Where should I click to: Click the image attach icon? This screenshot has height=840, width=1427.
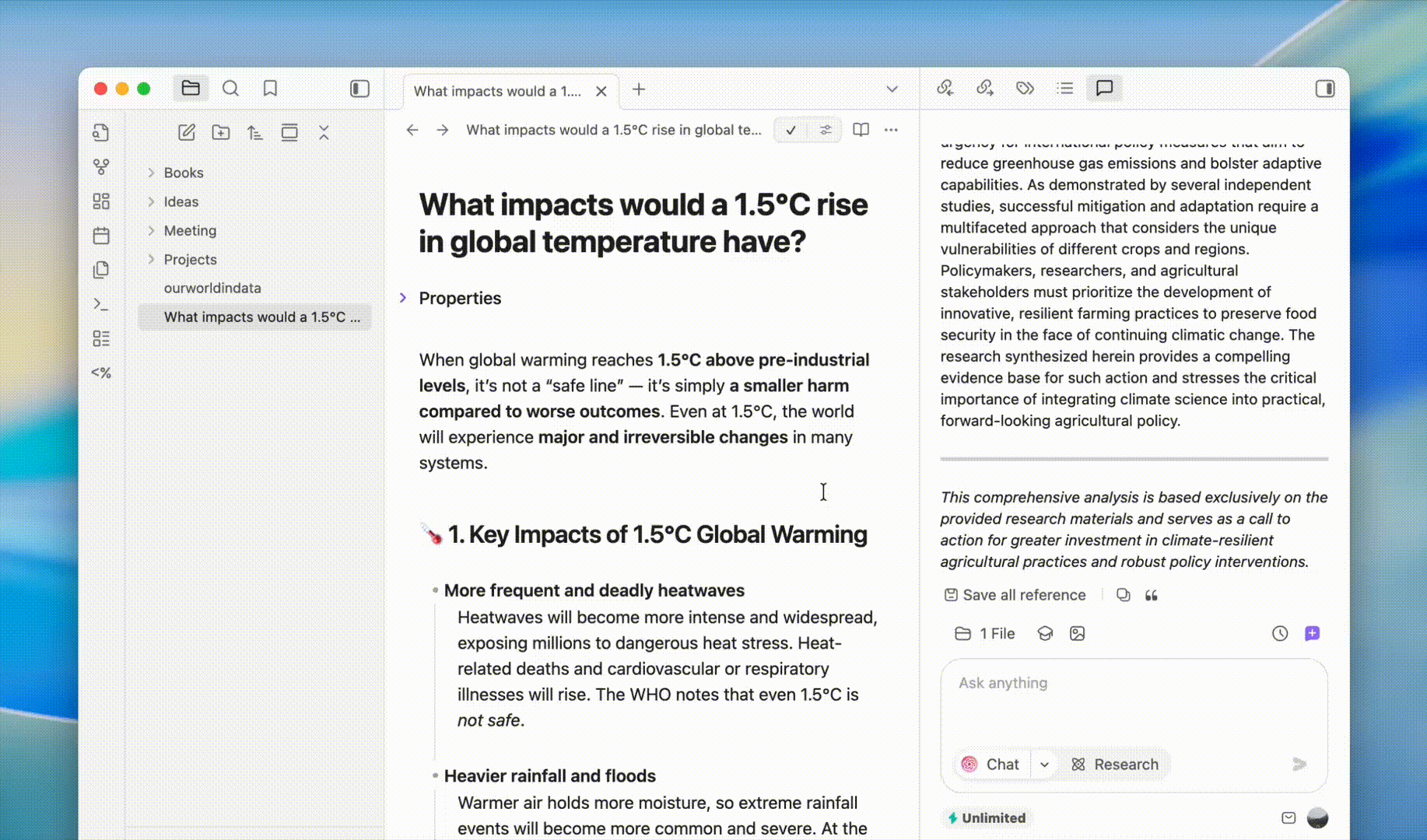1077,634
